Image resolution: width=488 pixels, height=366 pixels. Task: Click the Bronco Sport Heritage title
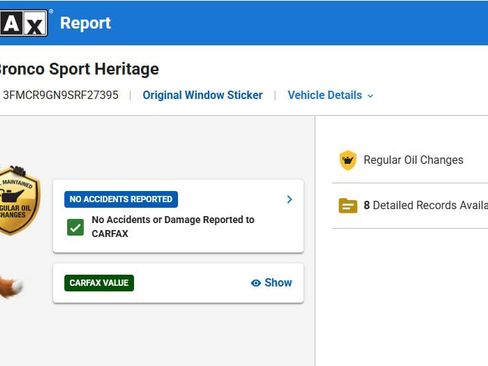click(79, 69)
